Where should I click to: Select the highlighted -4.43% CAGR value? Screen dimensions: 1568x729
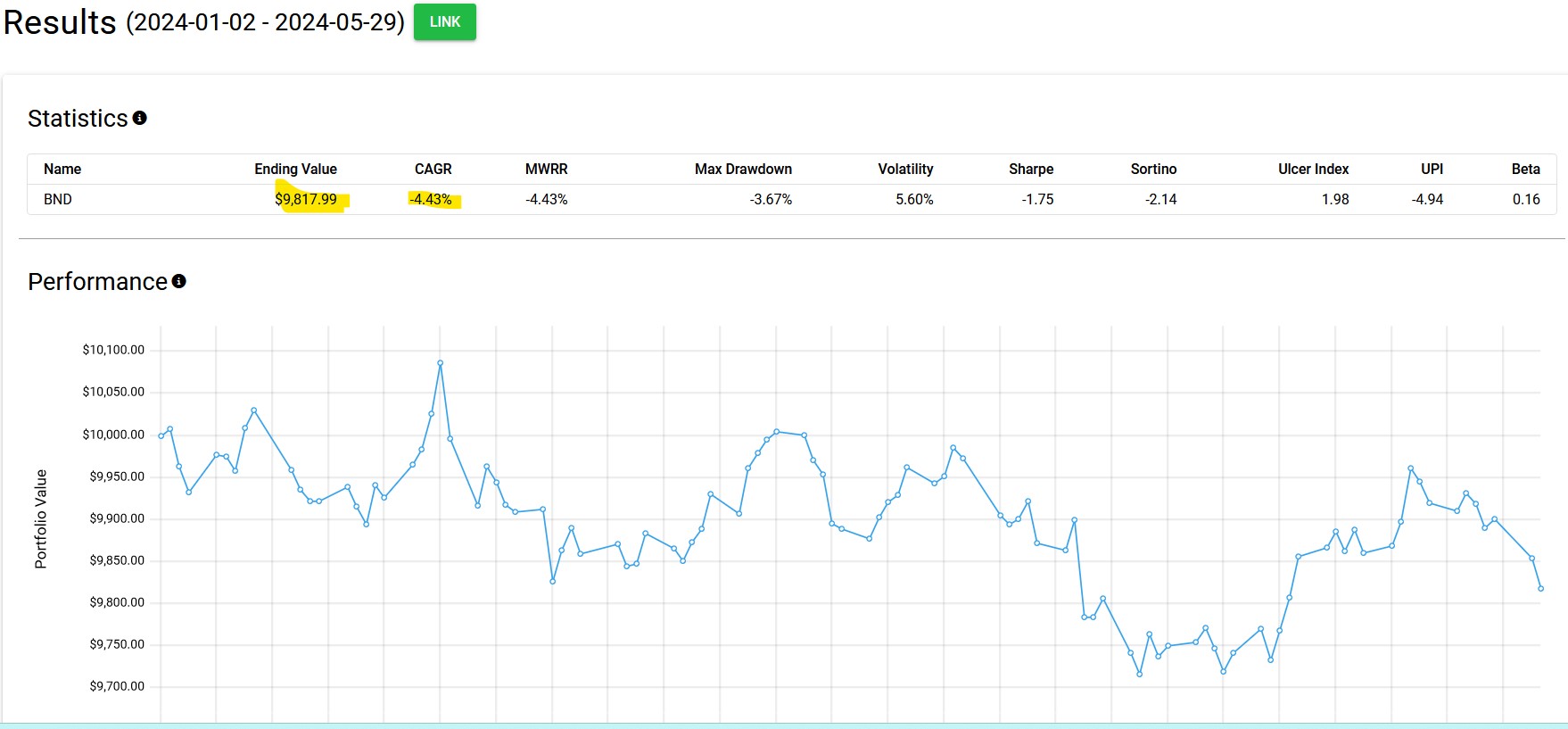[431, 199]
